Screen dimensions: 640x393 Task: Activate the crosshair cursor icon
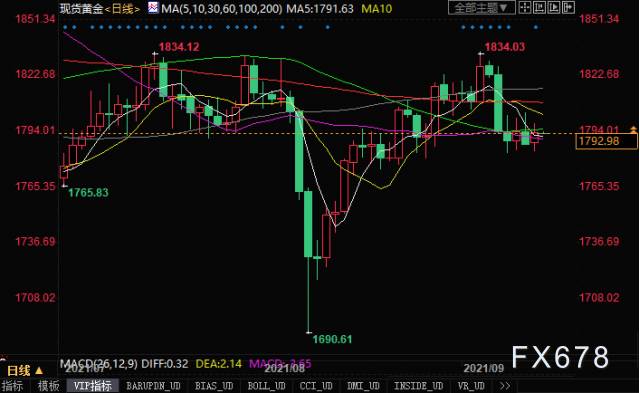(525, 7)
